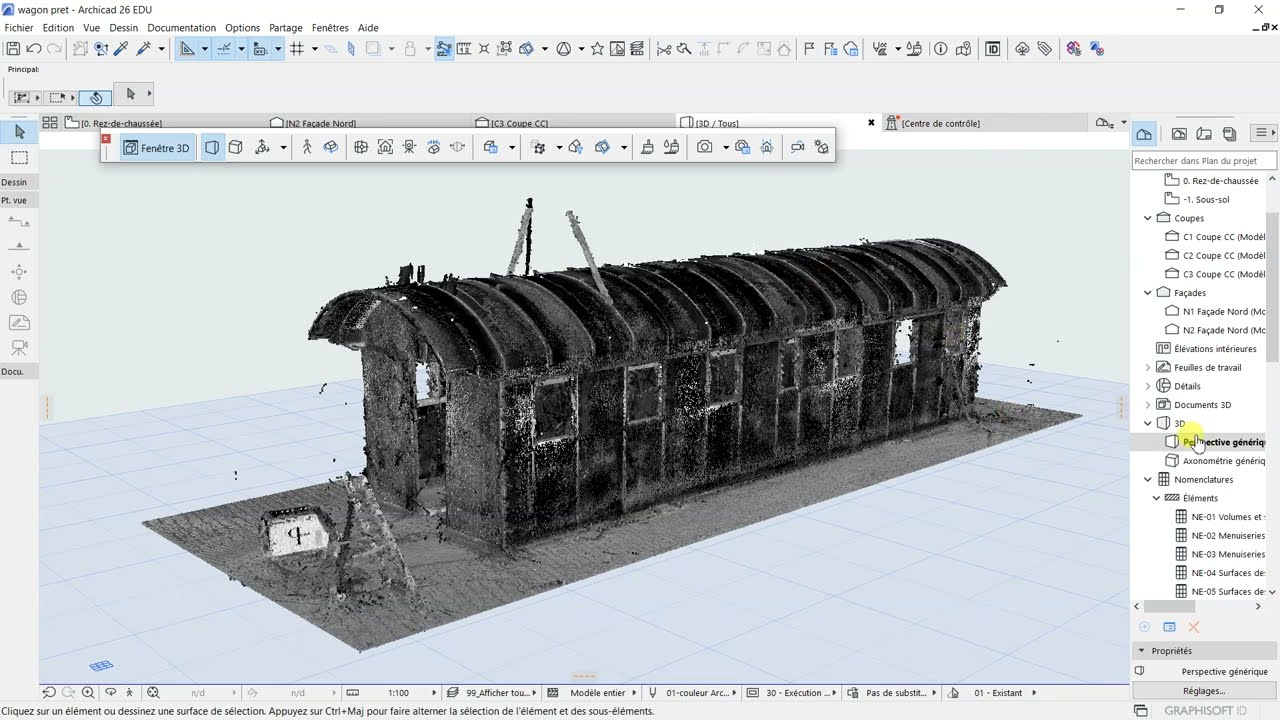
Task: Click the new viewpoint icon below navigator tree
Action: (x=1145, y=627)
